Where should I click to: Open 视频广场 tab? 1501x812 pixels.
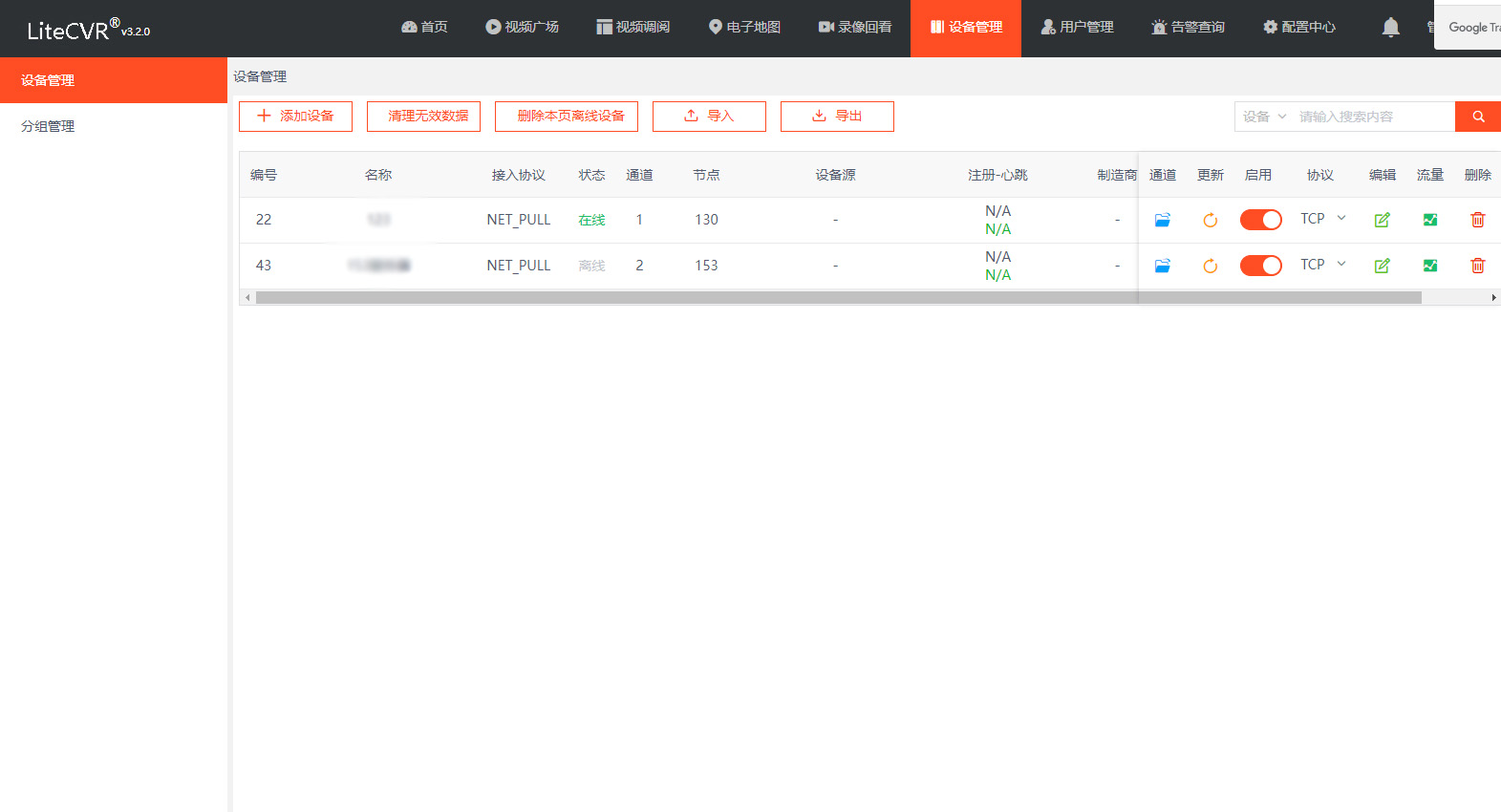(x=522, y=27)
